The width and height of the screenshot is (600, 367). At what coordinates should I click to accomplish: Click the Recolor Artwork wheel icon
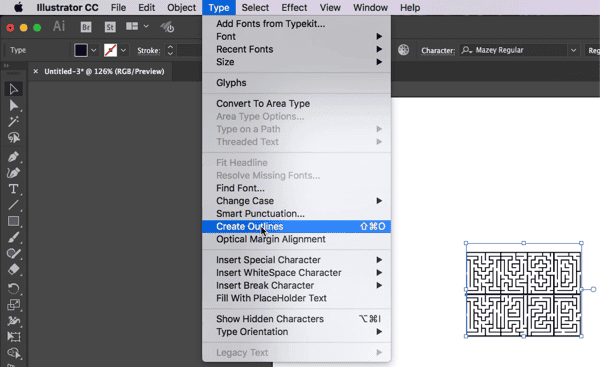coord(403,50)
